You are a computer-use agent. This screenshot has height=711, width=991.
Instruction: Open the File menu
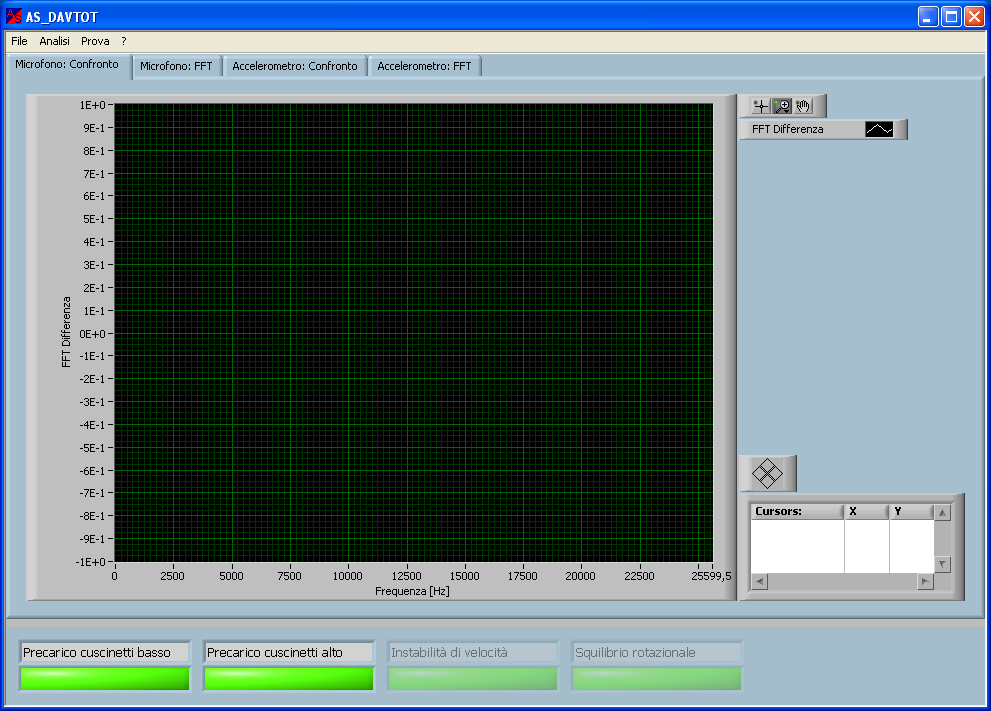(x=20, y=41)
